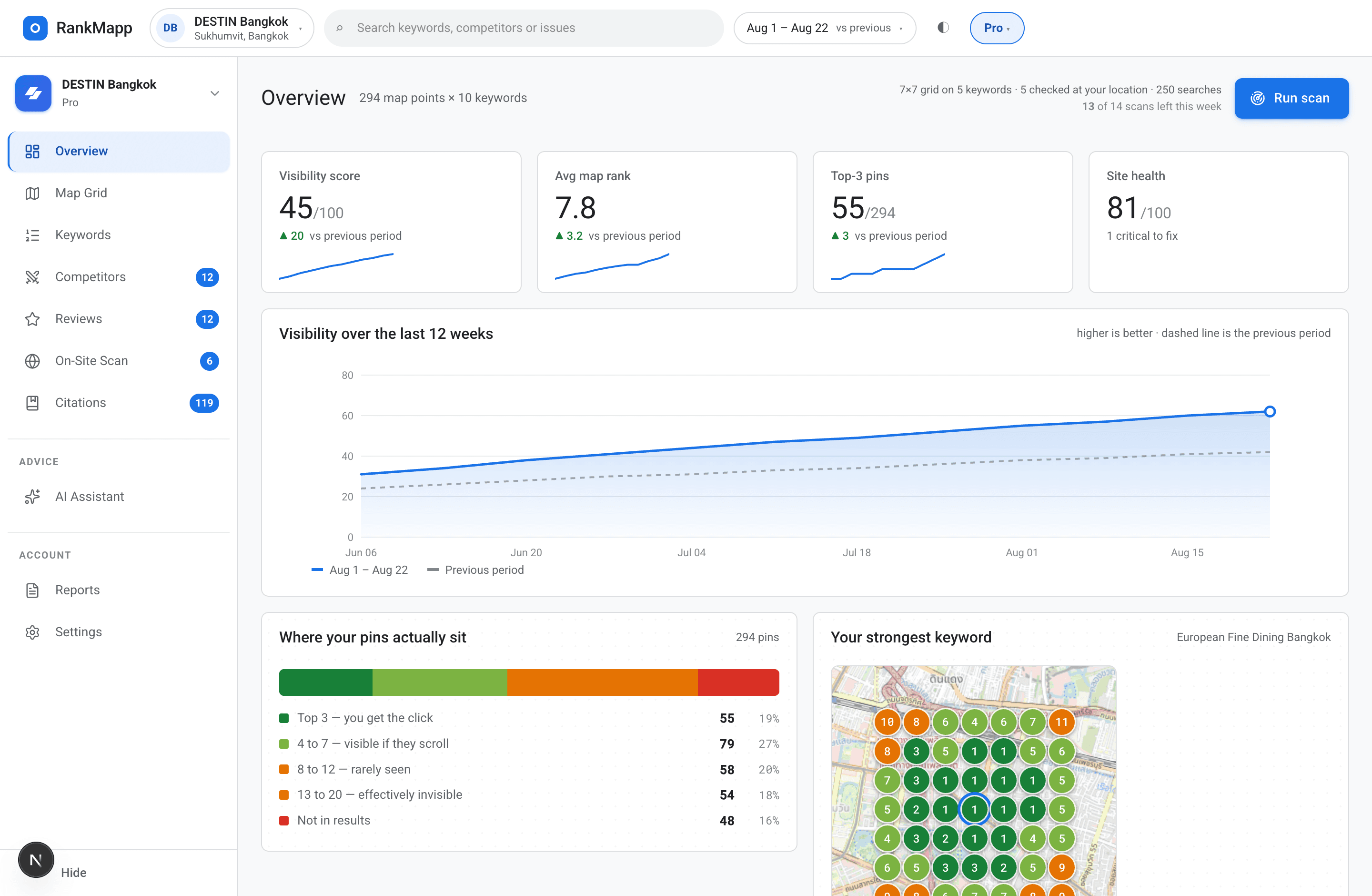Click the DB avatar in location selector
The width and height of the screenshot is (1372, 896).
(170, 28)
